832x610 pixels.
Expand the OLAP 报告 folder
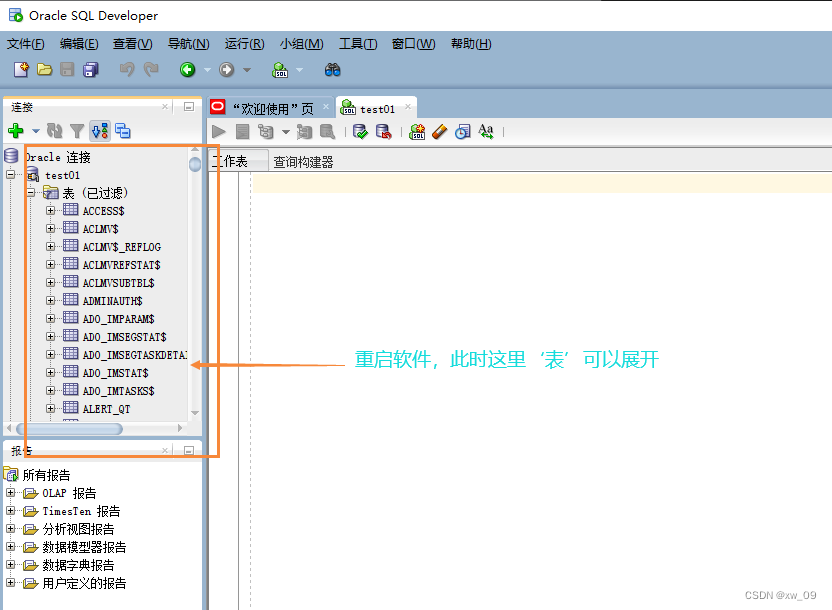[x=10, y=493]
